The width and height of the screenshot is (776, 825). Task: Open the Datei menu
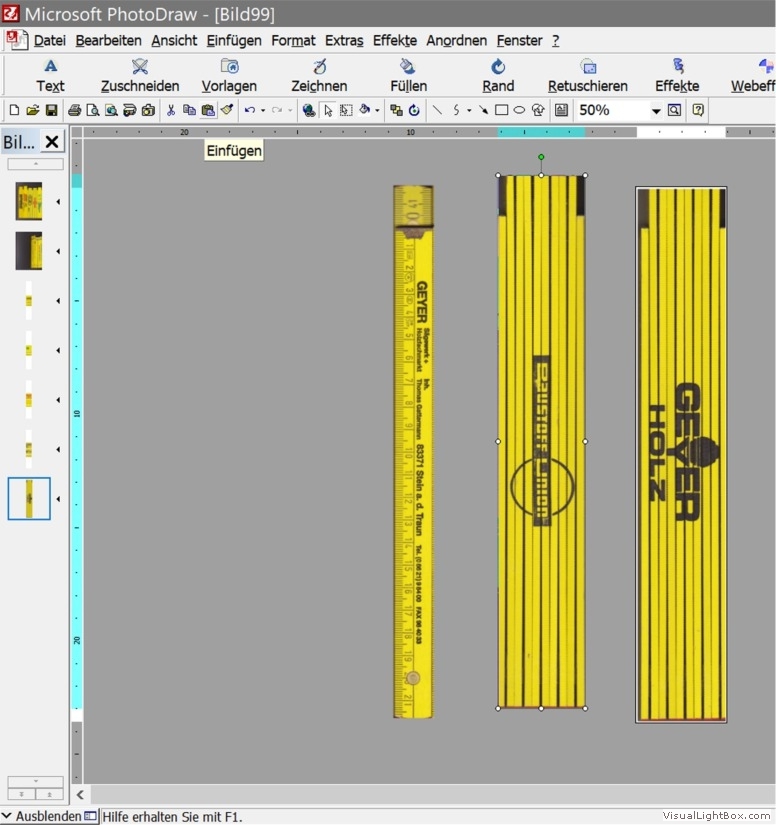(x=50, y=41)
